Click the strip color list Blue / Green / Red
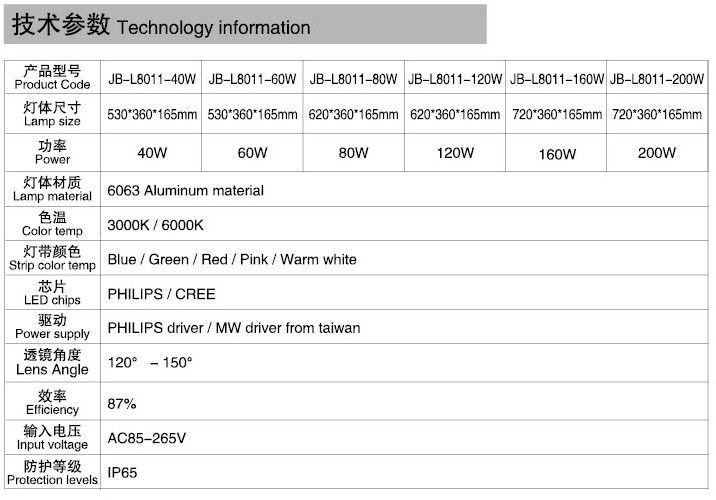The width and height of the screenshot is (716, 500). 232,260
